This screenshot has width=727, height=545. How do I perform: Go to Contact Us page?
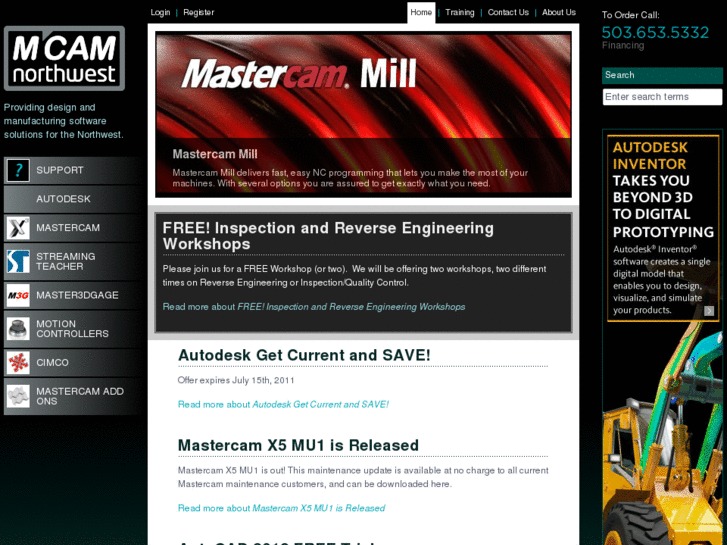click(508, 13)
